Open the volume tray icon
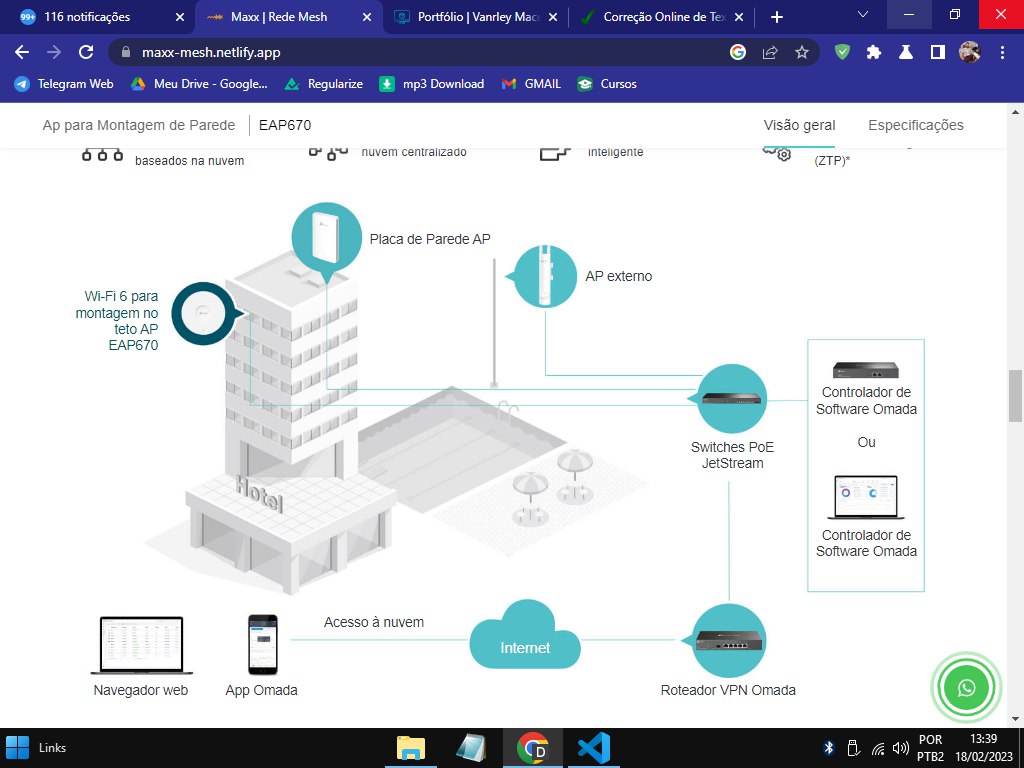This screenshot has width=1024, height=768. tap(901, 748)
